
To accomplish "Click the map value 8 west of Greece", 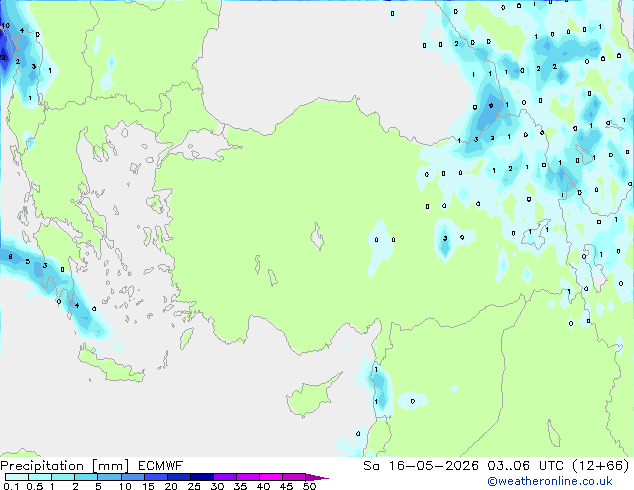I will 10,257.
